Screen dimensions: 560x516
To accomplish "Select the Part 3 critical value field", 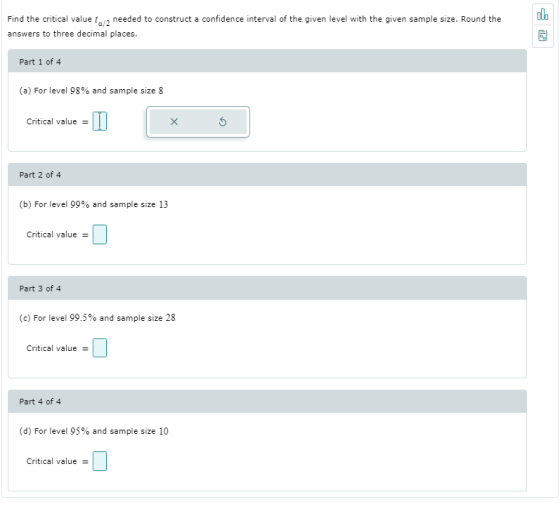I will click(x=100, y=348).
